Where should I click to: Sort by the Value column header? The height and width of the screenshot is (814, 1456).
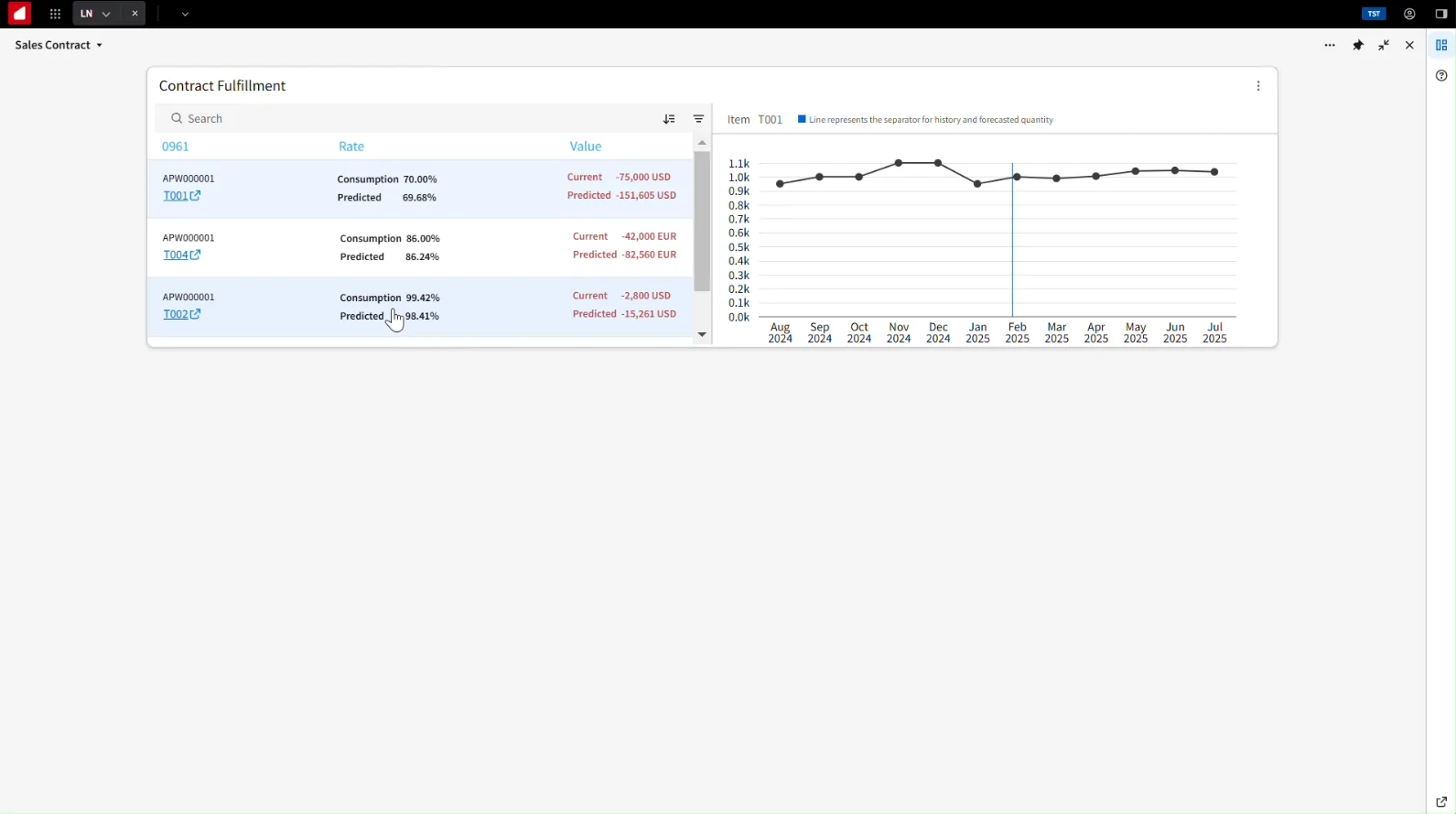pos(586,147)
